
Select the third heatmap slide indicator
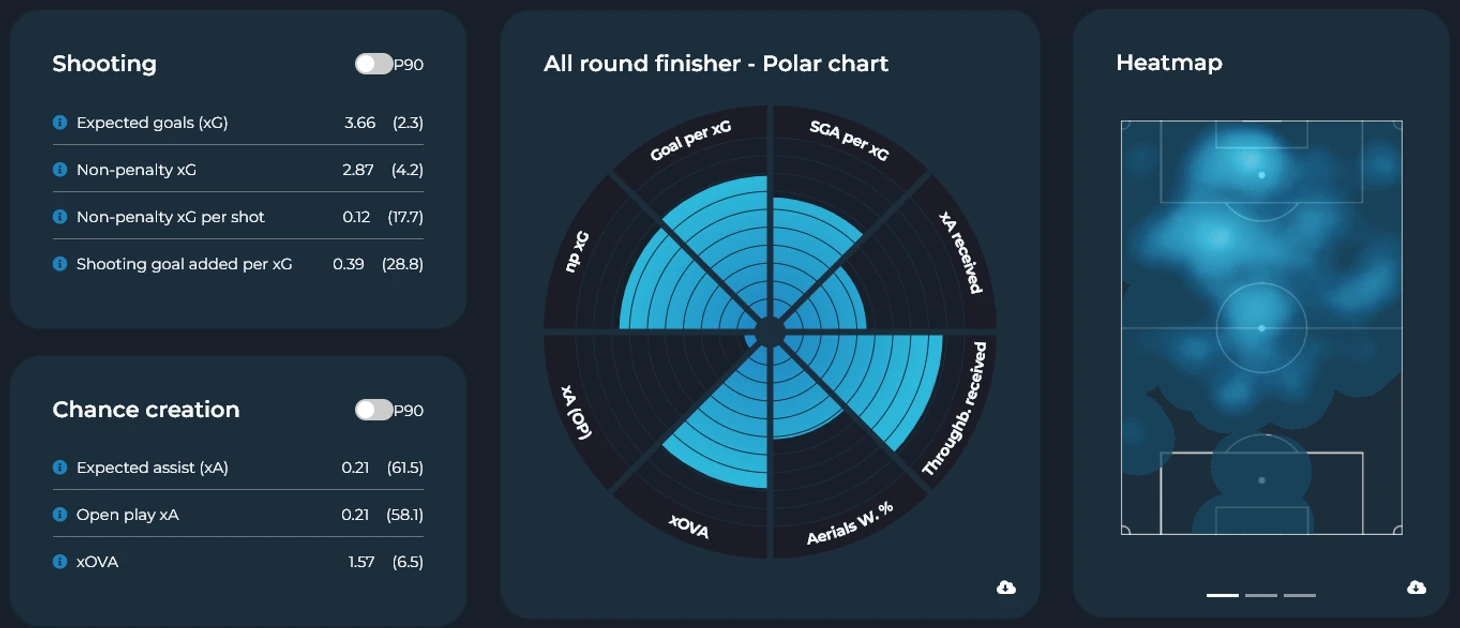coord(1300,595)
